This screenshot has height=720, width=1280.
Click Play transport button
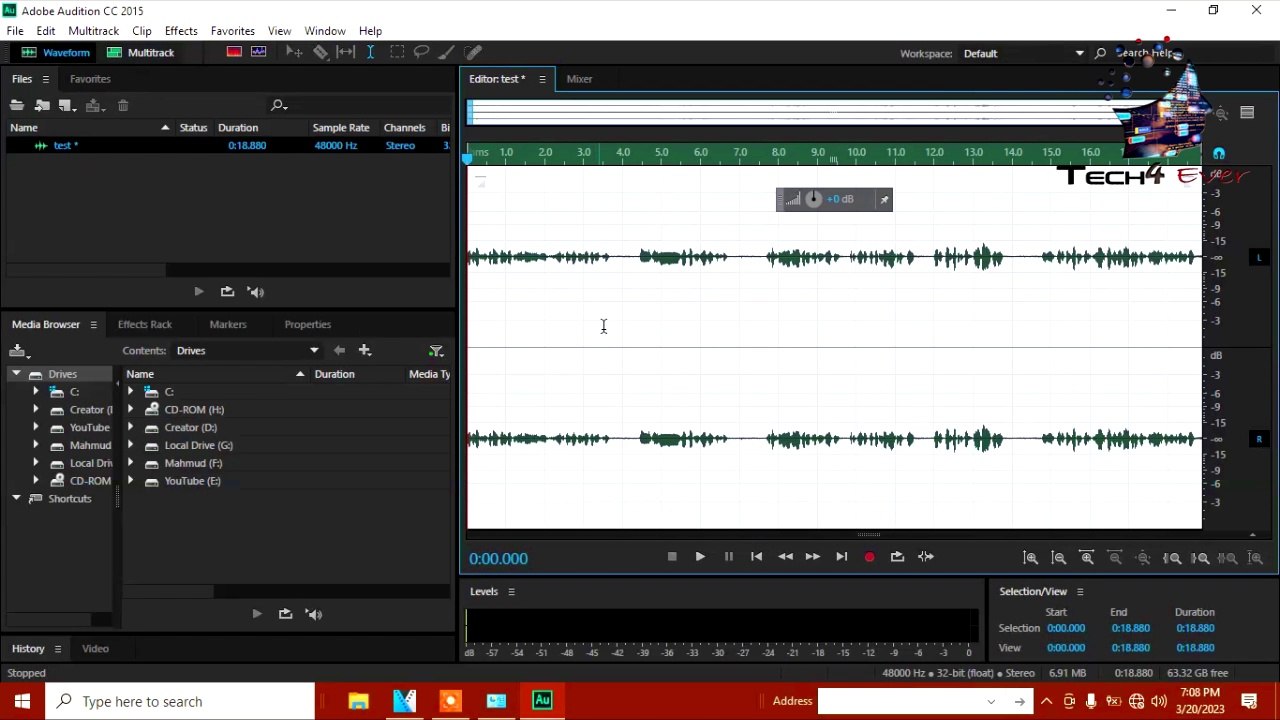click(700, 557)
